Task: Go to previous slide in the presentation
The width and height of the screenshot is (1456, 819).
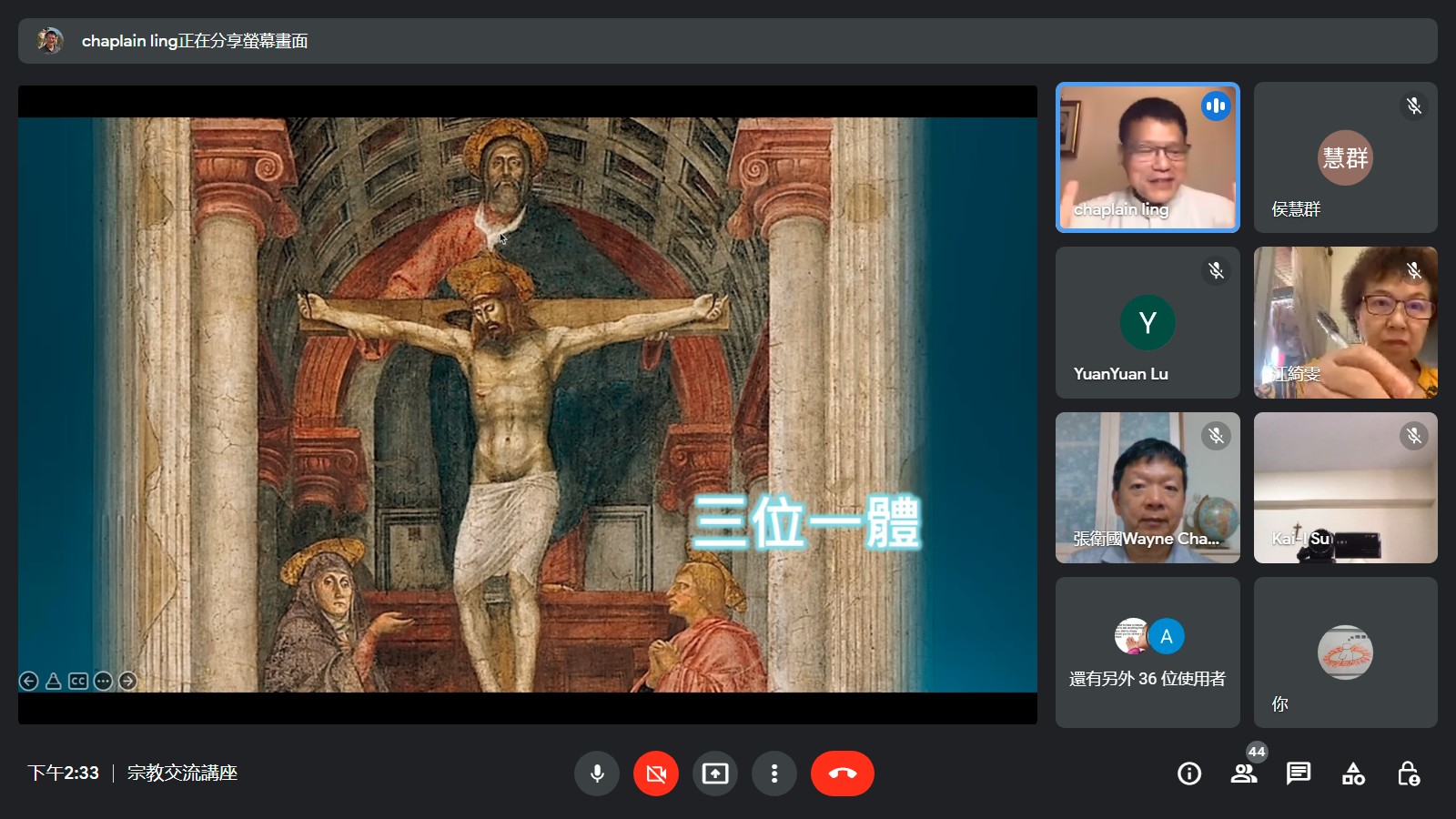Action: 29,681
